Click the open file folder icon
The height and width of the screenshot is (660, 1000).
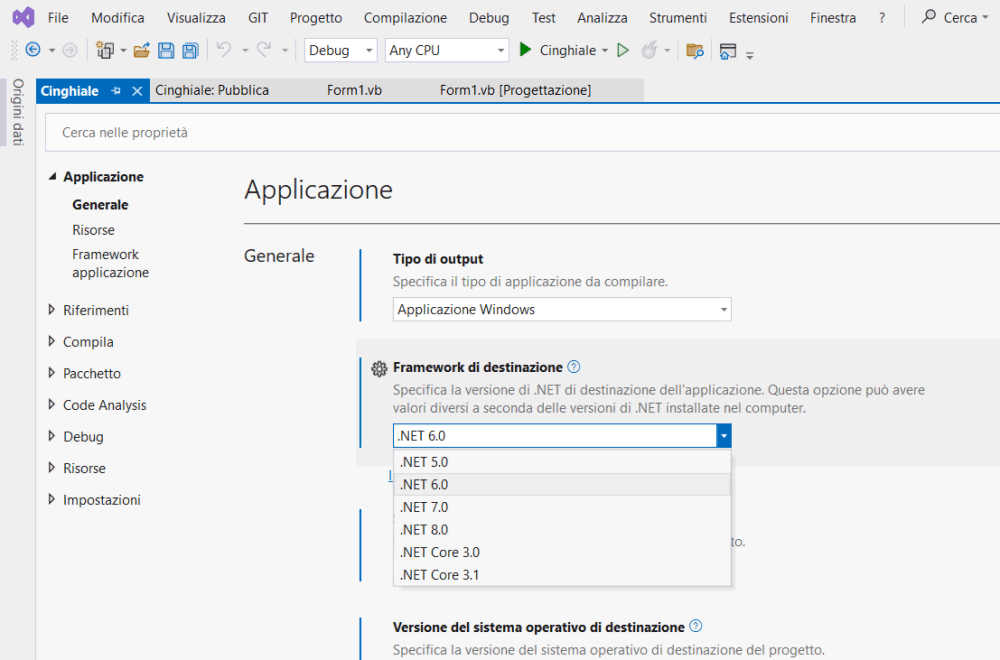click(141, 50)
